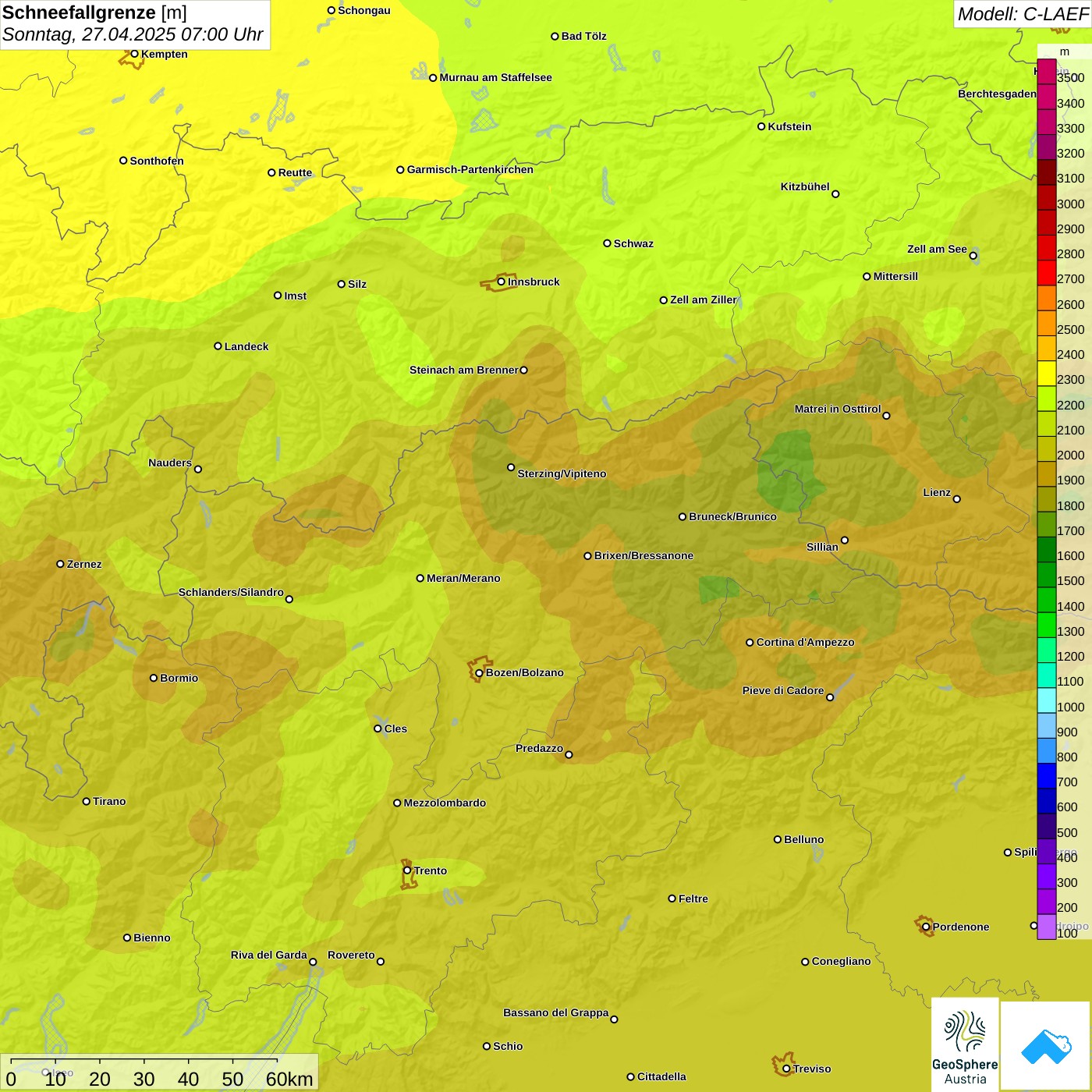
Task: Click the Cles label
Action: click(x=395, y=729)
